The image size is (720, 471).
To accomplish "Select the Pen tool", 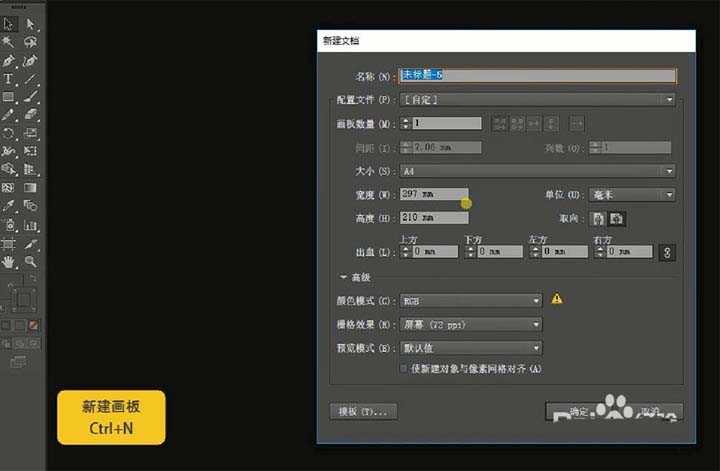I will click(x=9, y=61).
